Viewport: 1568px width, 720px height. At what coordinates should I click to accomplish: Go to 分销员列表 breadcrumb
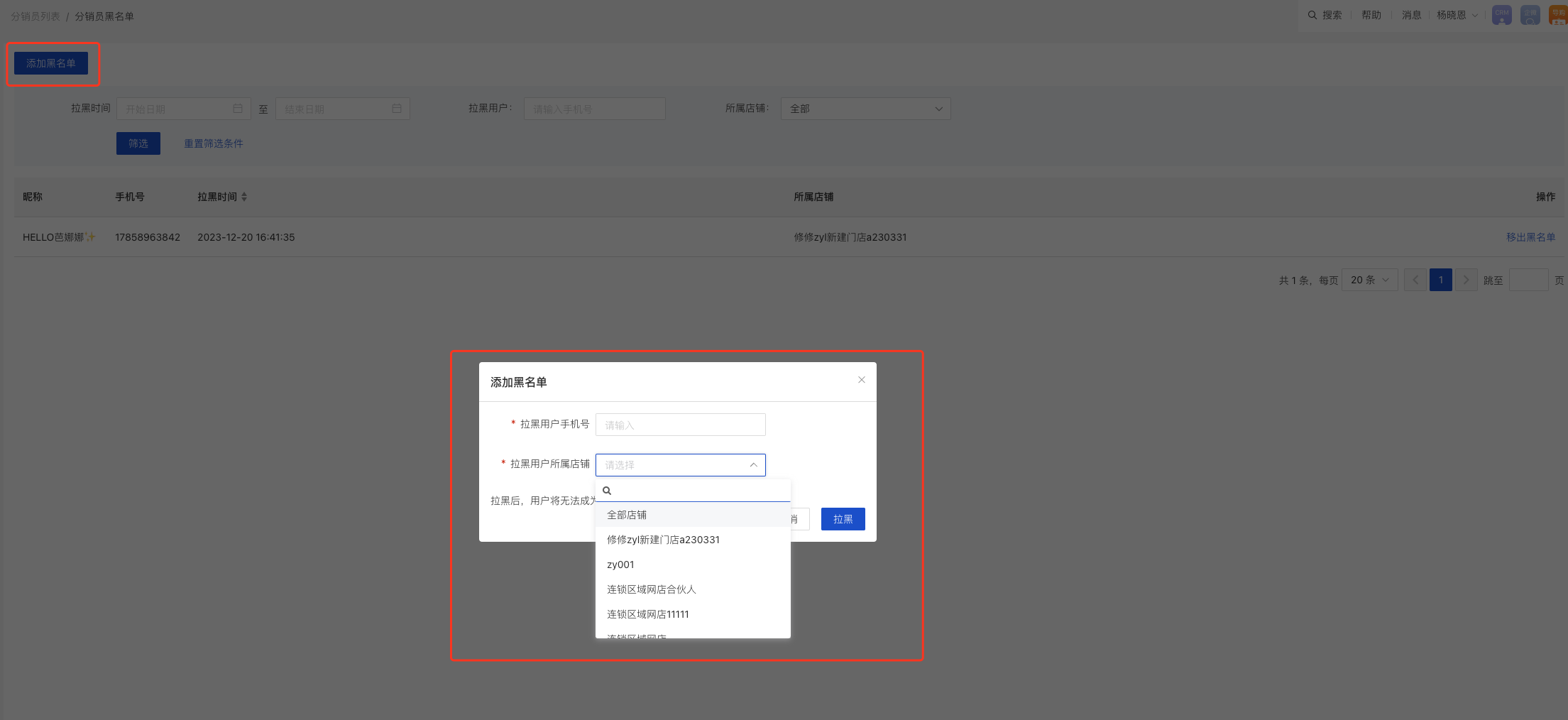[35, 16]
